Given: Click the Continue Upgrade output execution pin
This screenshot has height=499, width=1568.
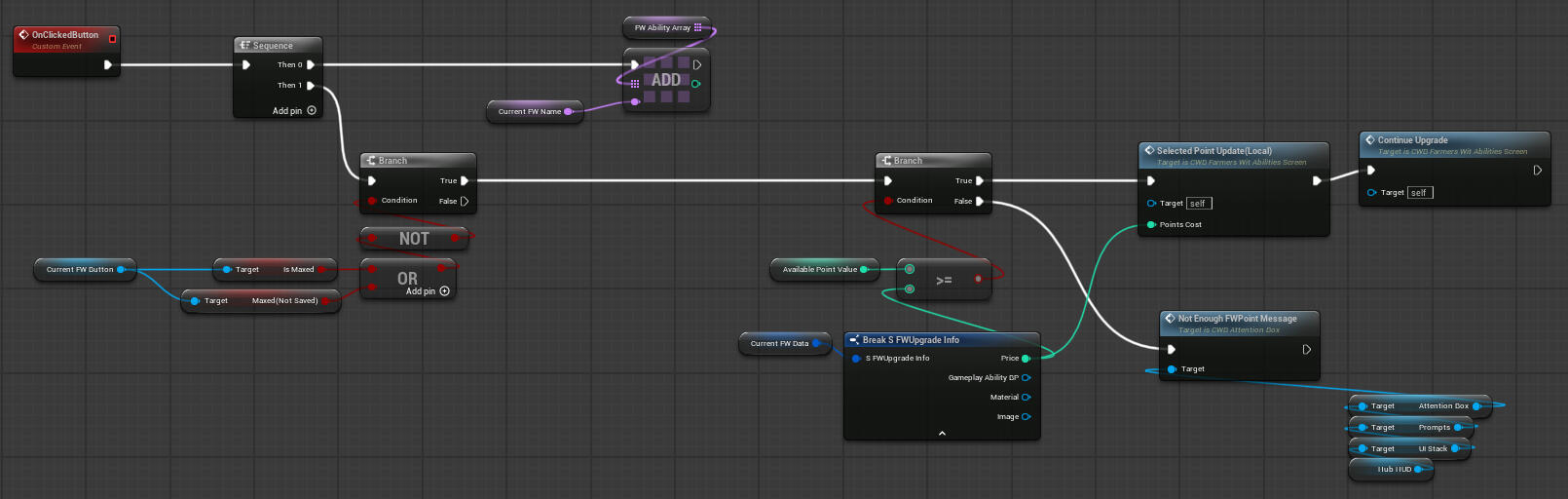Looking at the screenshot, I should (x=1538, y=171).
